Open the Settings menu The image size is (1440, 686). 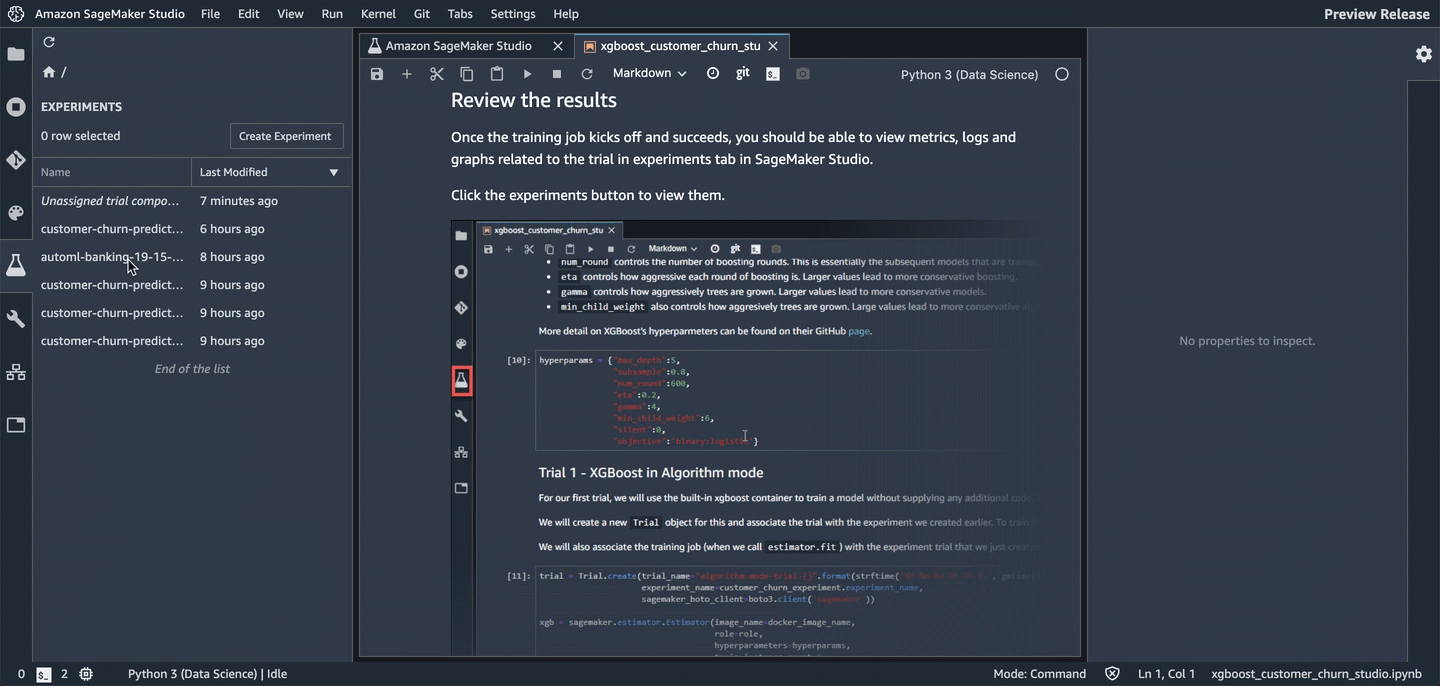click(513, 14)
